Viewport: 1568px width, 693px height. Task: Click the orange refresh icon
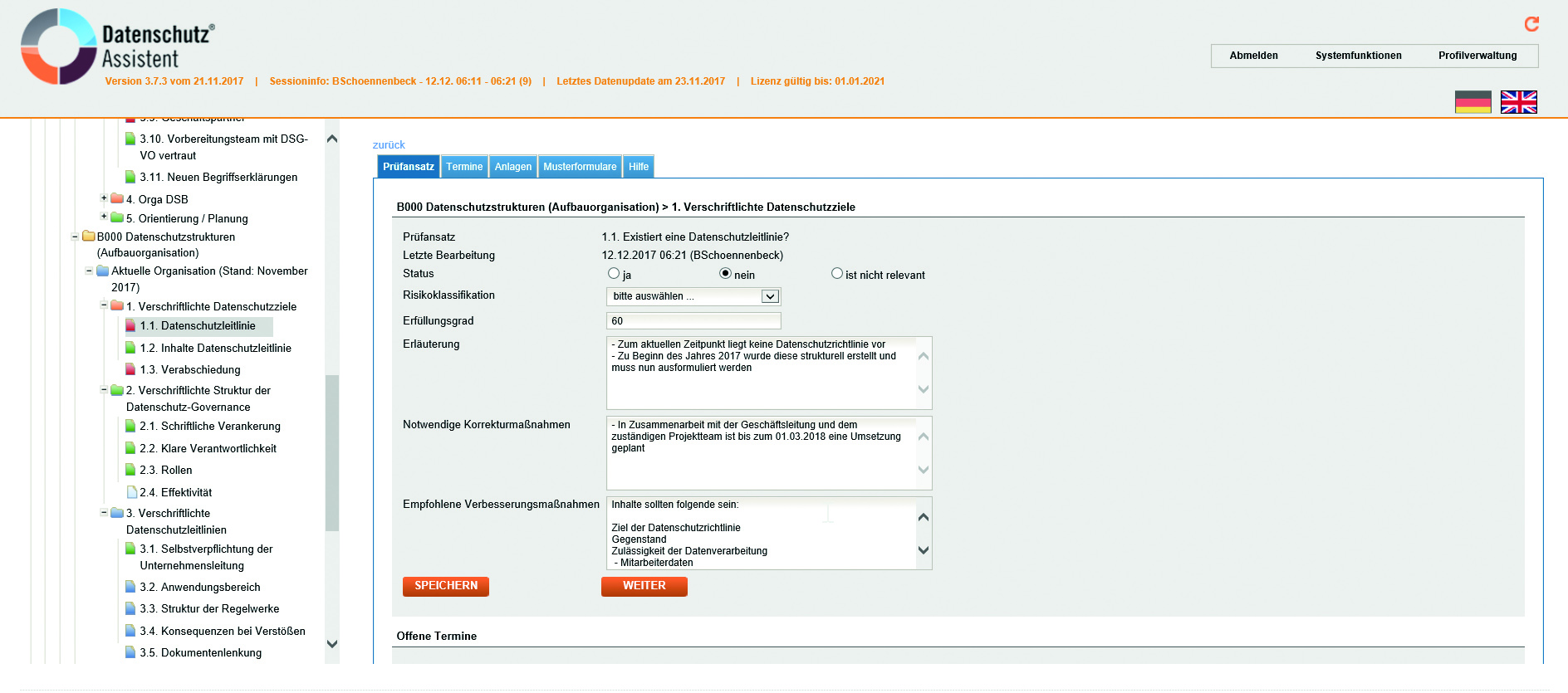click(x=1531, y=24)
